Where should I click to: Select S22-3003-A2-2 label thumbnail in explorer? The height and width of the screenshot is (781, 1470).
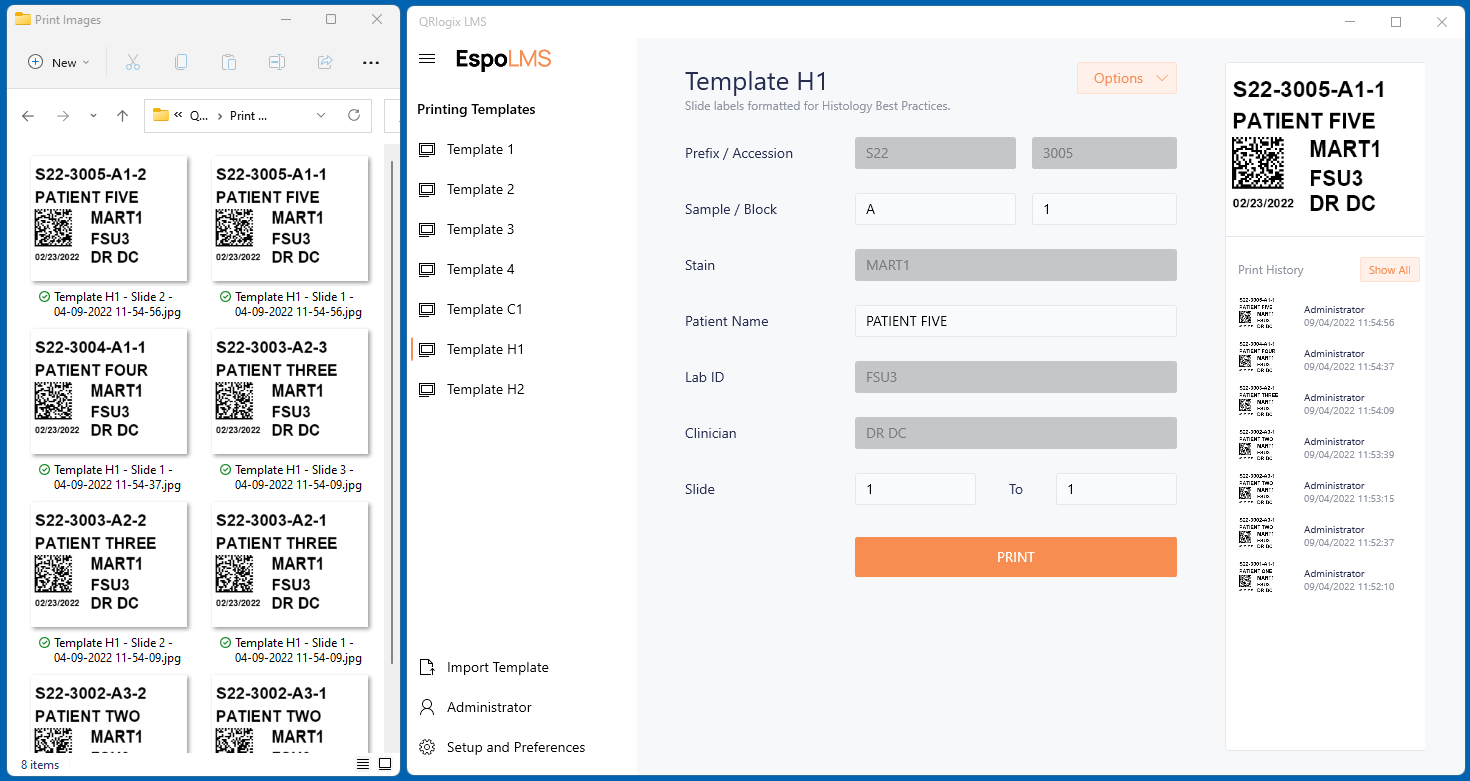point(109,564)
